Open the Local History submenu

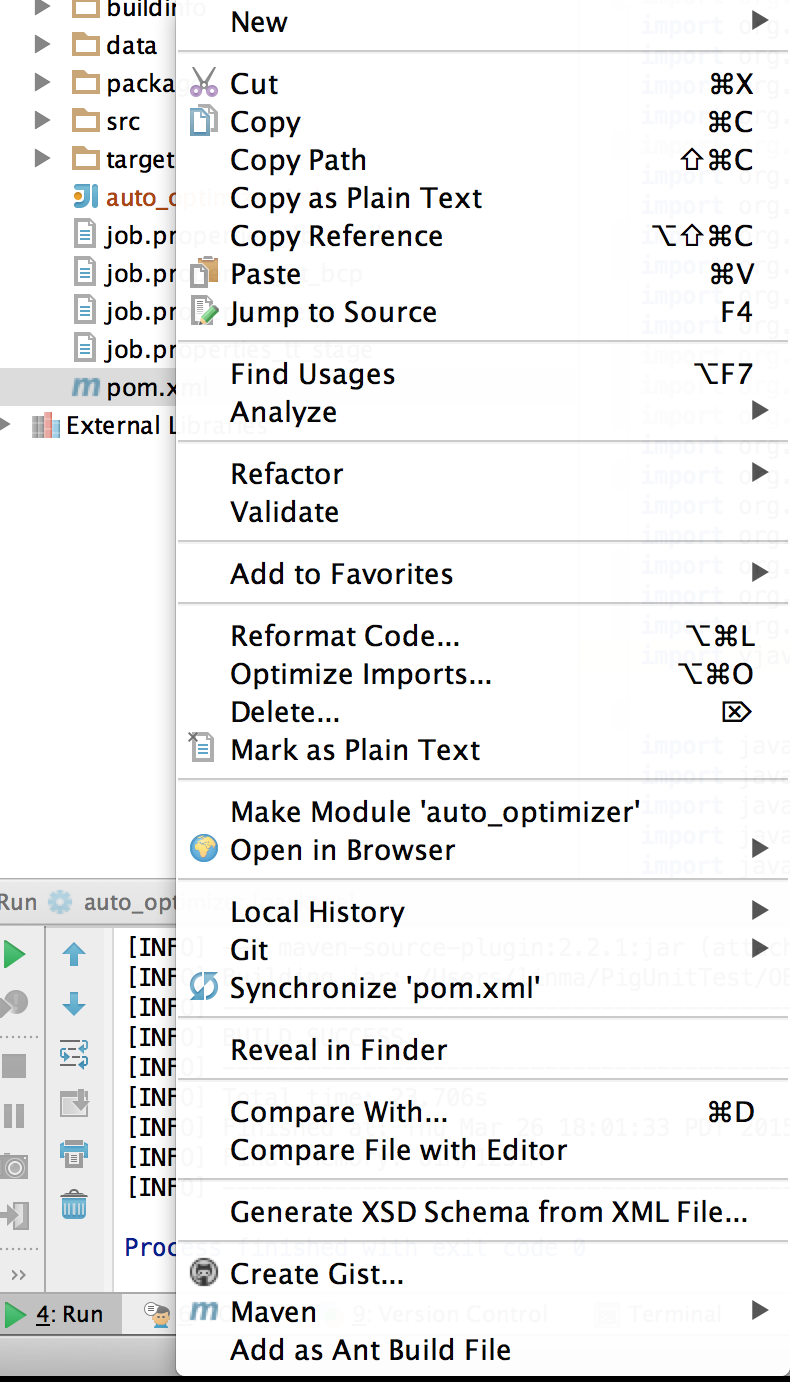[482, 912]
